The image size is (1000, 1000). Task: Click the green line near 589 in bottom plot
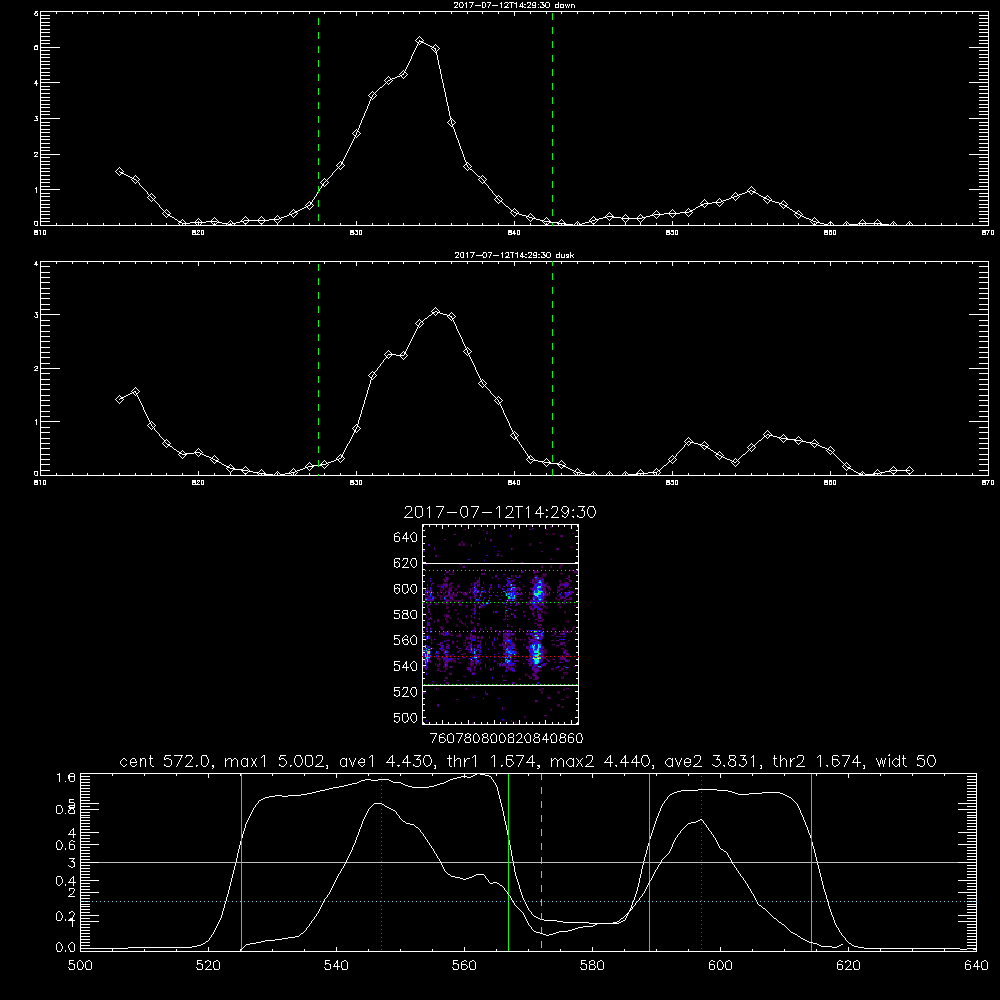pos(649,861)
